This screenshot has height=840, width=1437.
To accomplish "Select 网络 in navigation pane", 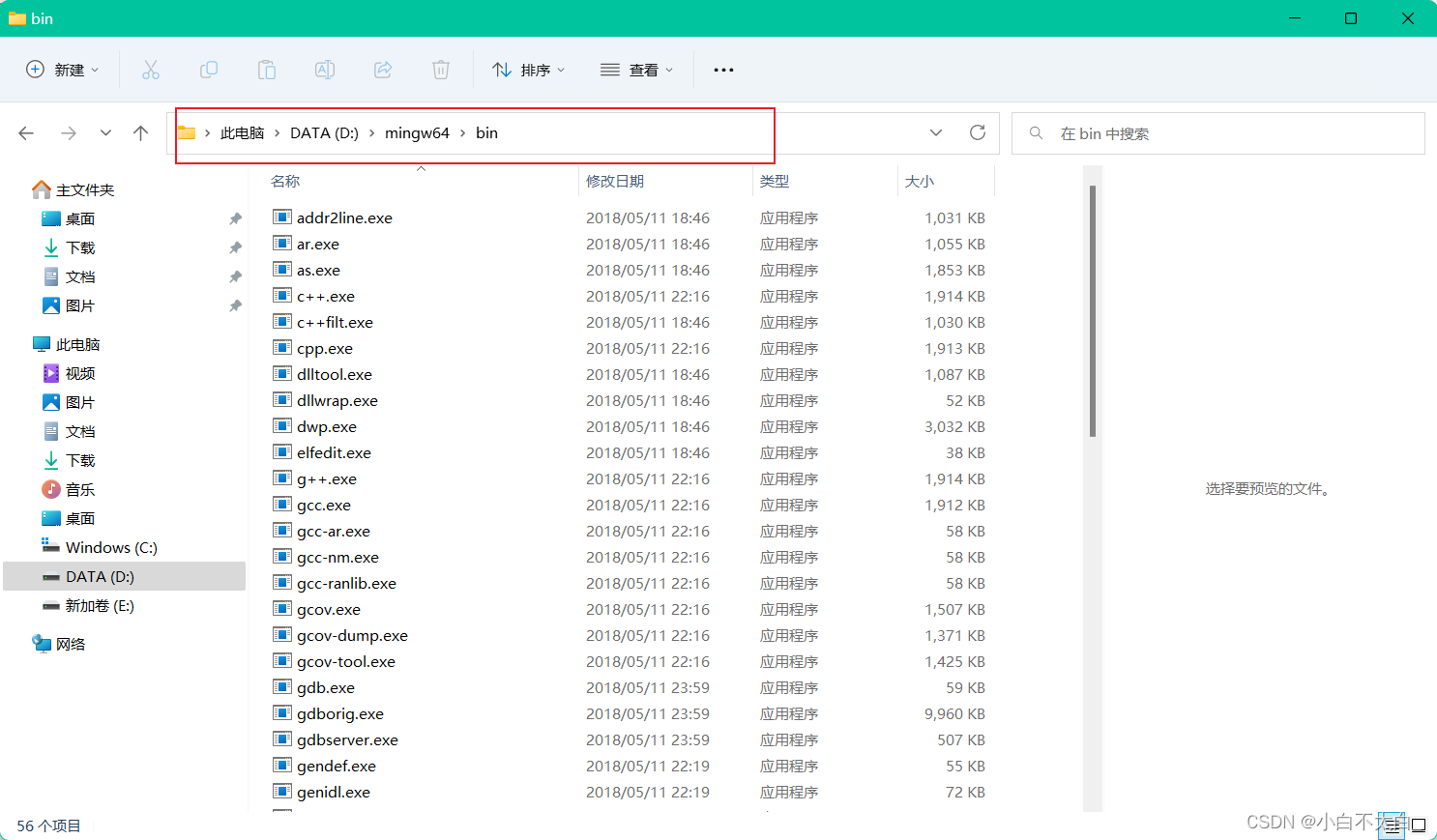I will (x=59, y=644).
